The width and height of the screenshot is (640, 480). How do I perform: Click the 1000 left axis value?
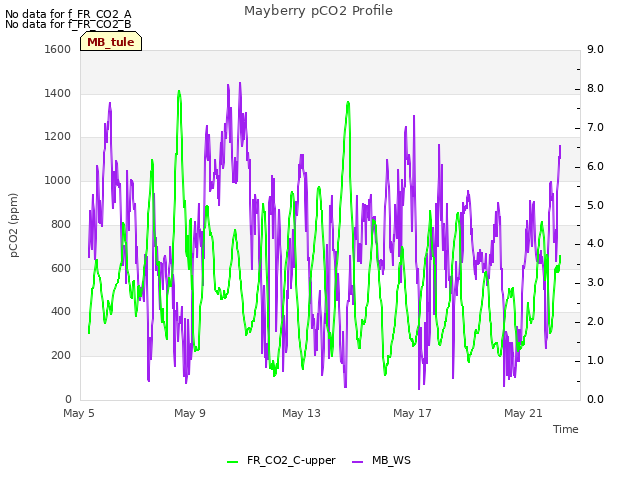[x=58, y=180]
